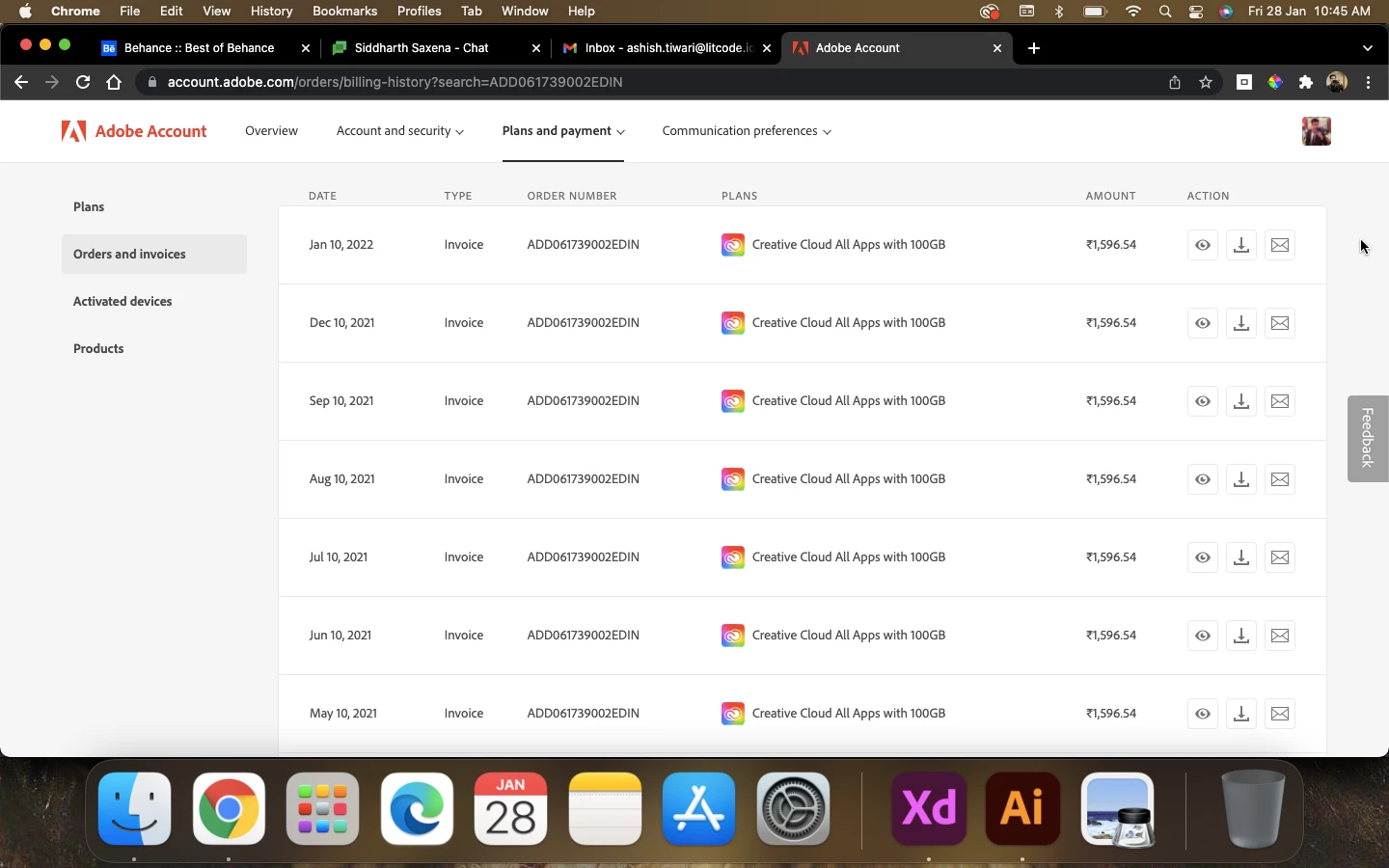Viewport: 1389px width, 868px height.
Task: Email the Dec 10, 2021 invoice
Action: point(1280,323)
